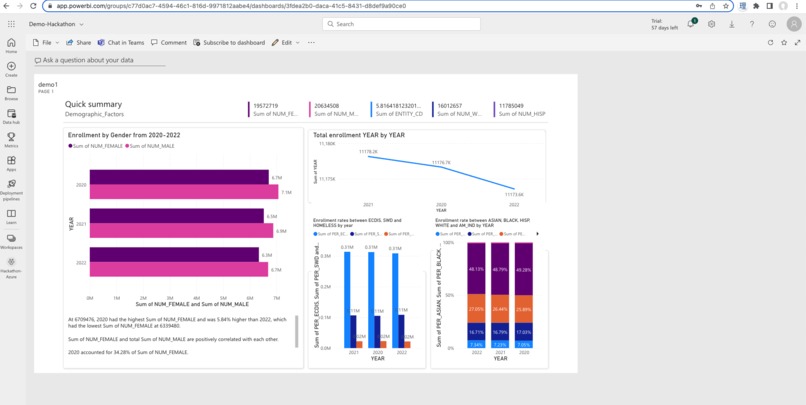Screen dimensions: 806x405
Task: Open the Help question mark
Action: pyautogui.click(x=752, y=24)
